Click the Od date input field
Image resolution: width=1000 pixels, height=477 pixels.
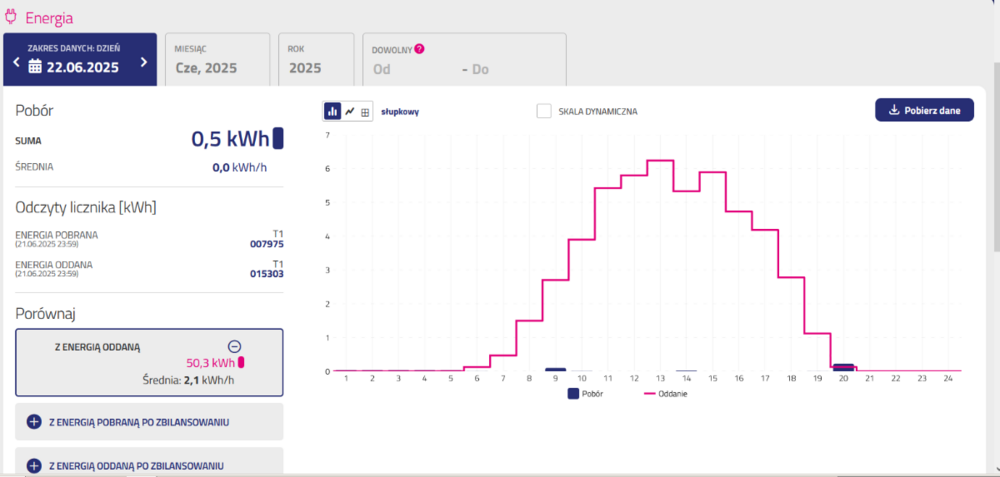pos(400,69)
